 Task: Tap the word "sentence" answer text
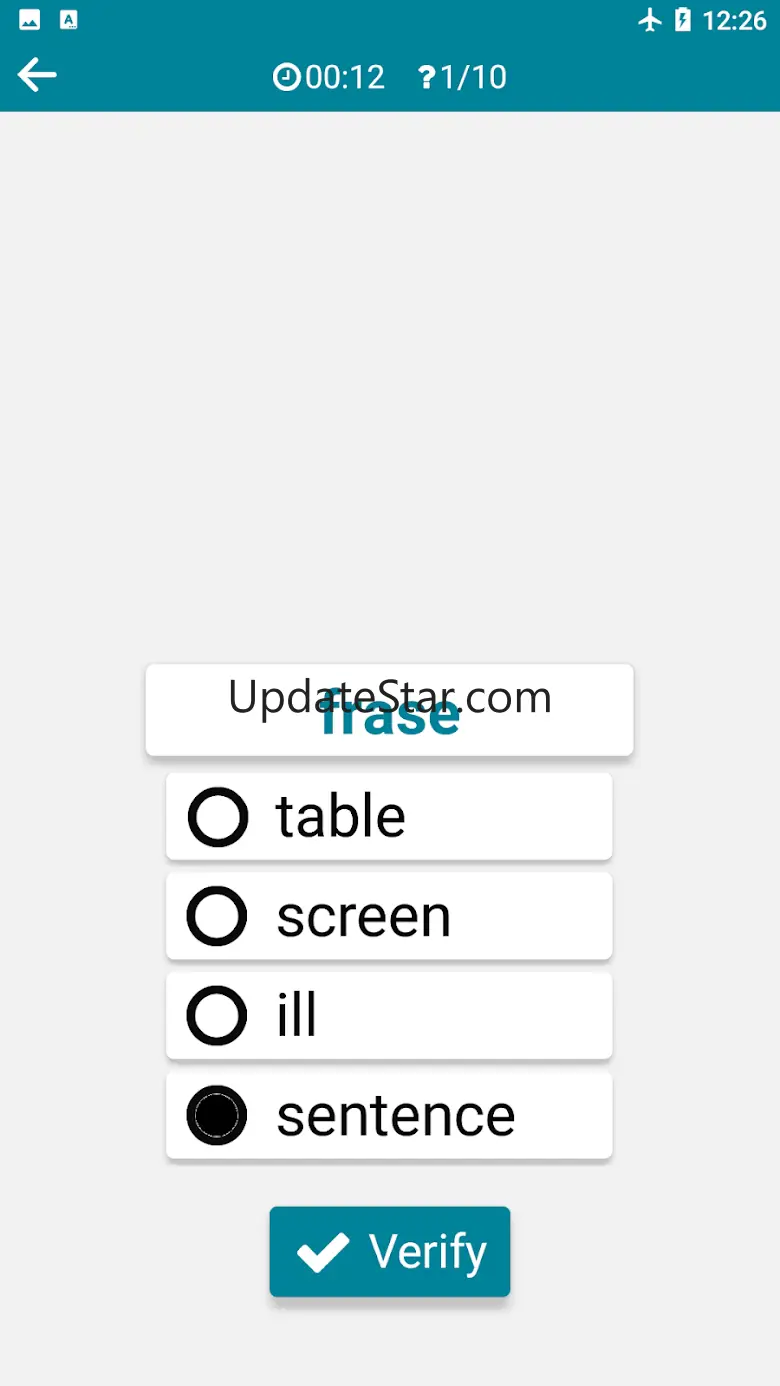coord(396,1115)
